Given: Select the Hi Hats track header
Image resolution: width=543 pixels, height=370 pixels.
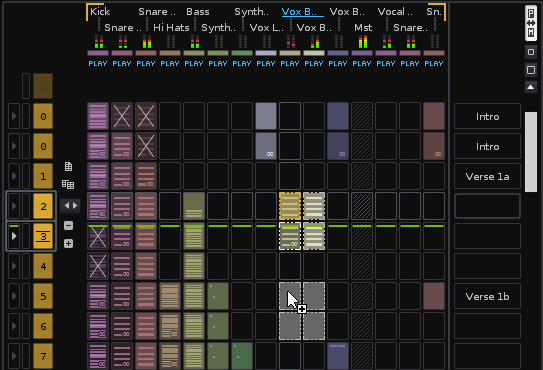Looking at the screenshot, I should 171,27.
